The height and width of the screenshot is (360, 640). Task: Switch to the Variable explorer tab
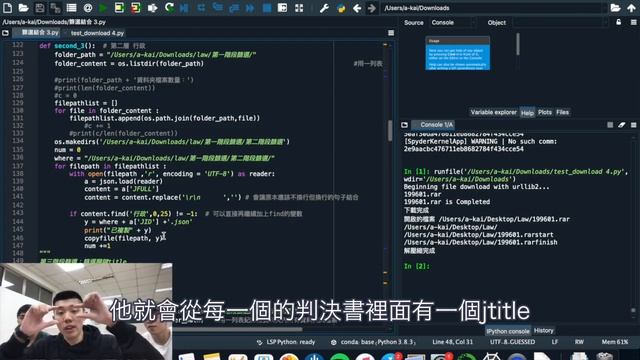click(x=493, y=112)
